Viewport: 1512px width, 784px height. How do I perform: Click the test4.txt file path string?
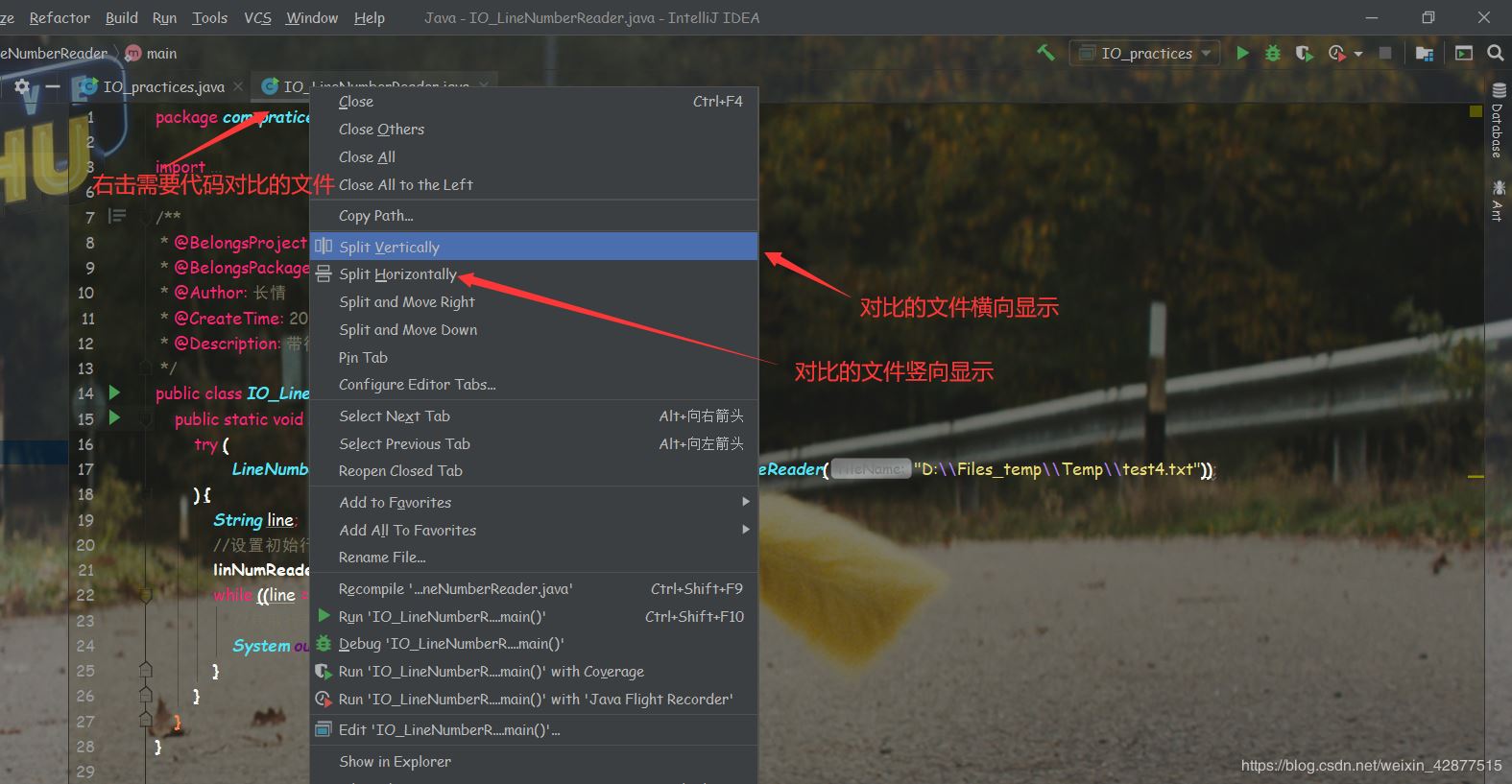(1059, 469)
